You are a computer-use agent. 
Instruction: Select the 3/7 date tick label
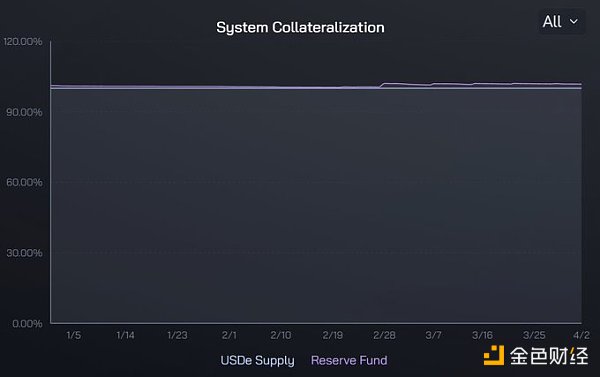tap(433, 335)
